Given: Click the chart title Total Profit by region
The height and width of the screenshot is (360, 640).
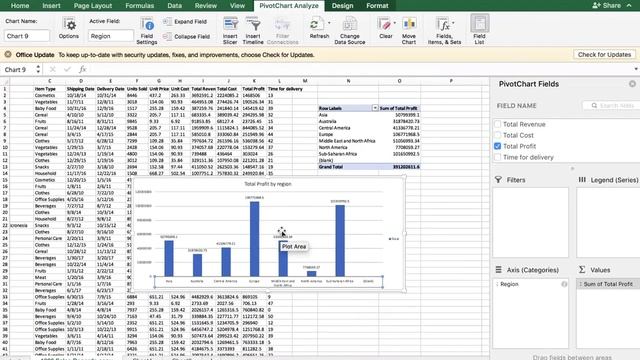Looking at the screenshot, I should [x=268, y=184].
